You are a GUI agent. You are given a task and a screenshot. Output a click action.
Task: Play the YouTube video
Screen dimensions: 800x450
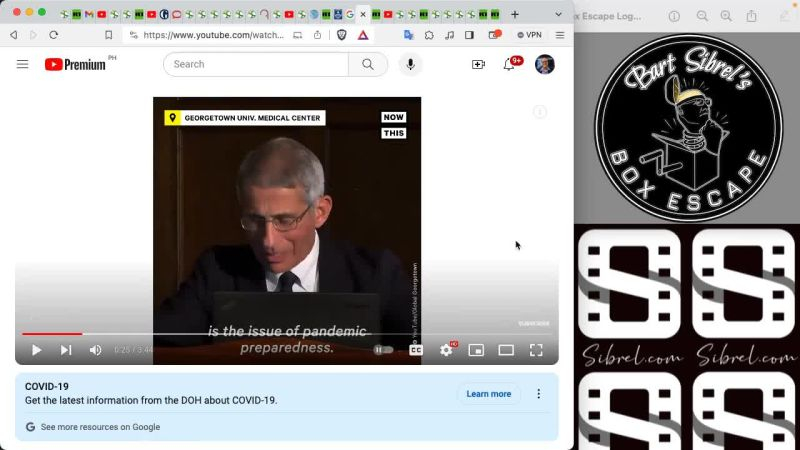[x=36, y=350]
